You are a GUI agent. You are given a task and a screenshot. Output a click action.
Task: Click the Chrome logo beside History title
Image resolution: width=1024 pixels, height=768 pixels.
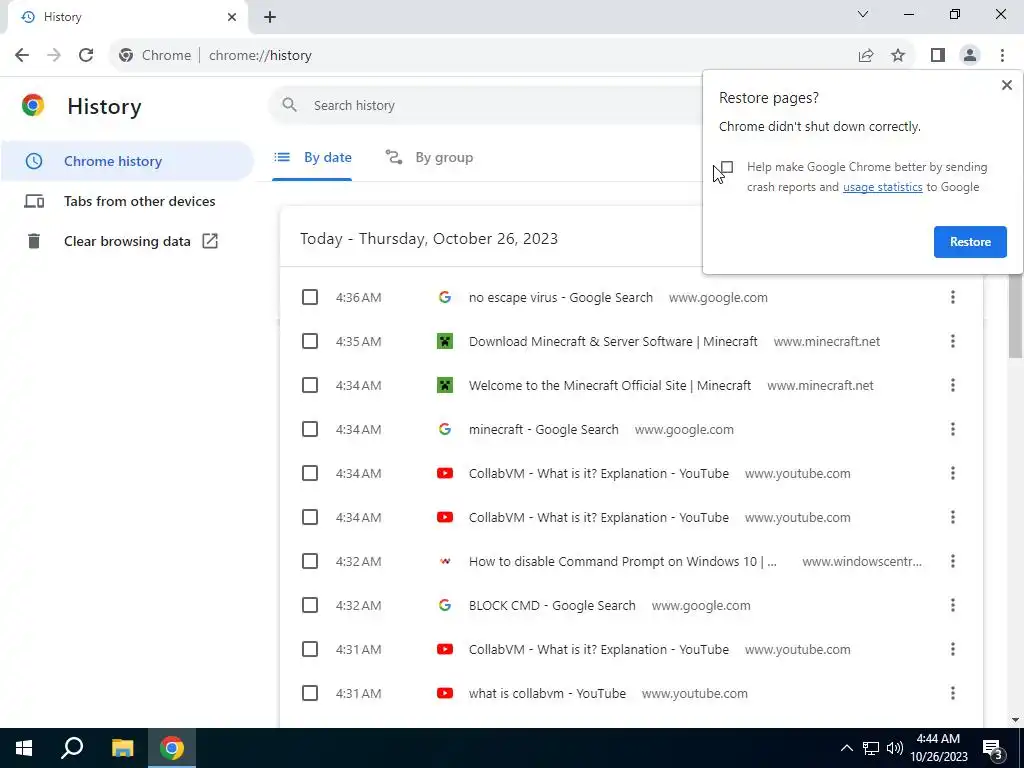33,106
